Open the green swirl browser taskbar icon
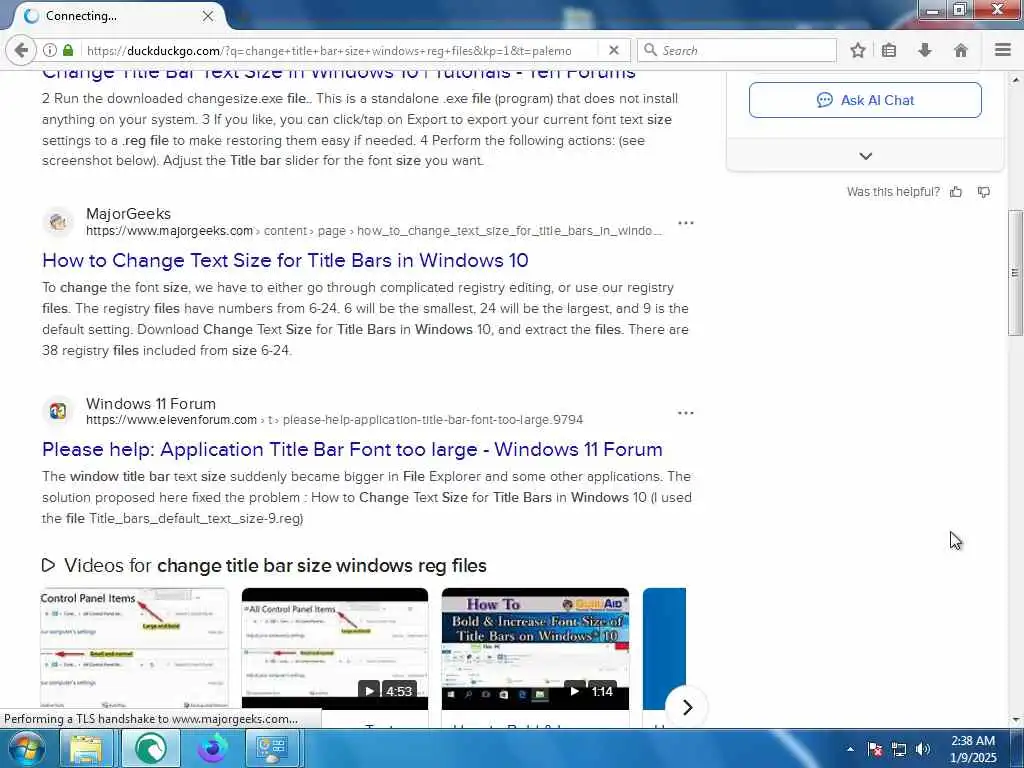 150,748
